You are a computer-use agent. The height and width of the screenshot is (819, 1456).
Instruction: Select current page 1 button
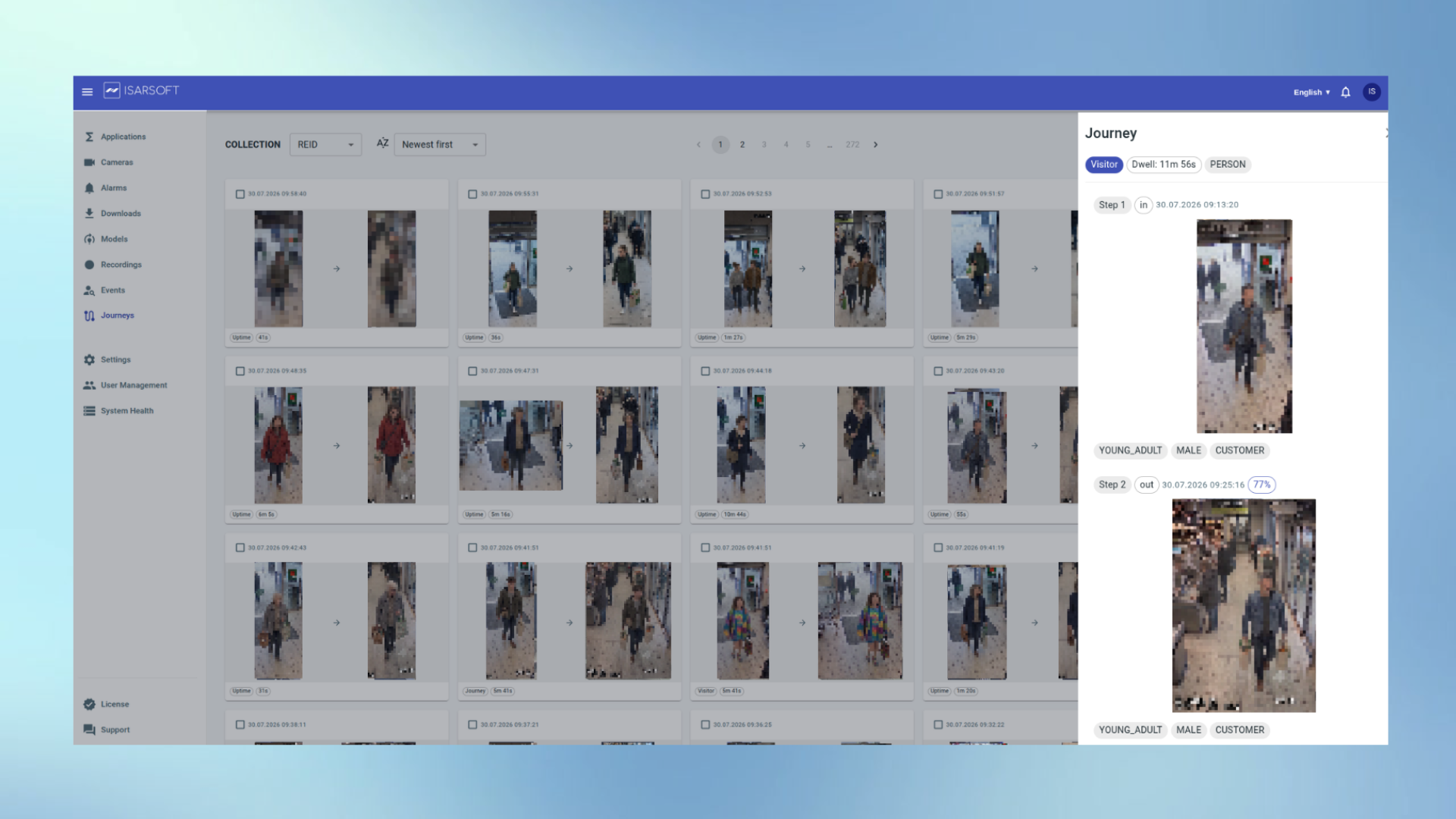coord(720,145)
